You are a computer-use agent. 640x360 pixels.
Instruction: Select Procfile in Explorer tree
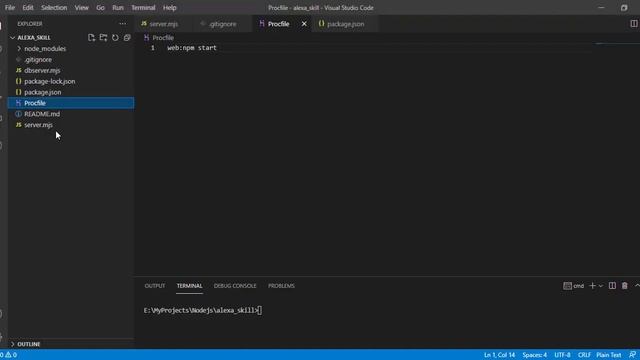(71, 103)
